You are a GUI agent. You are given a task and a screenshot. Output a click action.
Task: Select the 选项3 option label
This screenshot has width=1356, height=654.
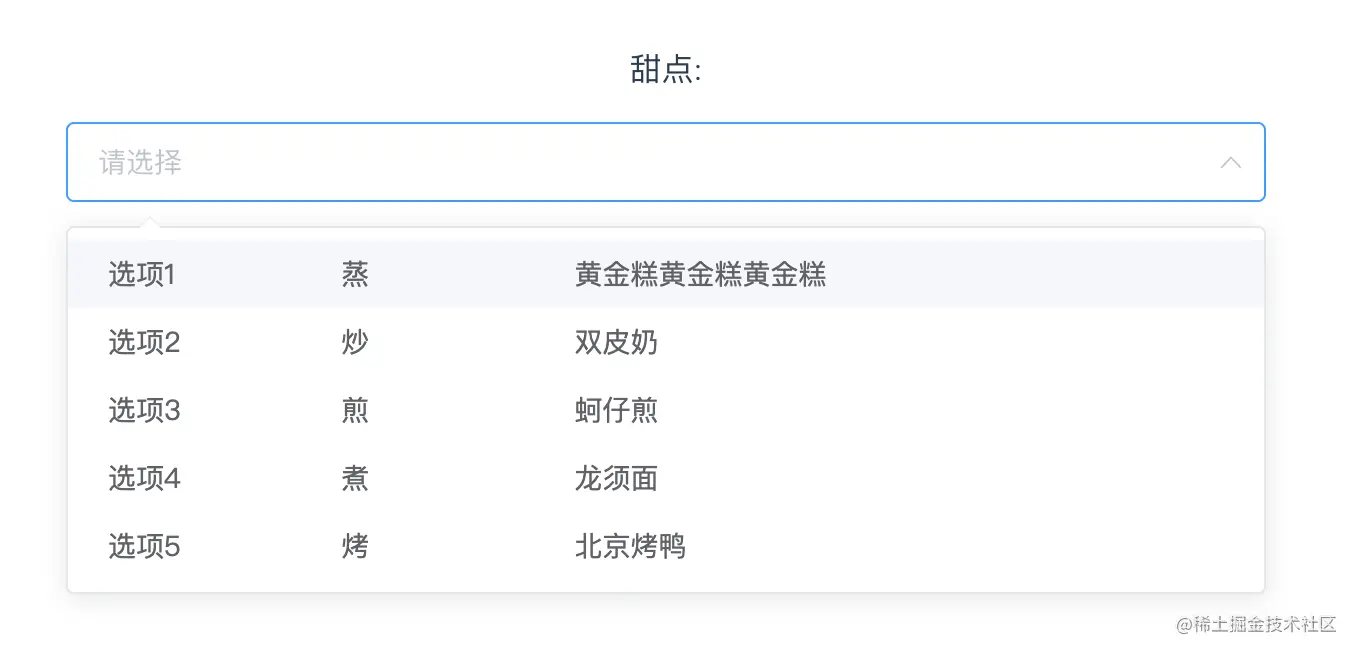[144, 410]
